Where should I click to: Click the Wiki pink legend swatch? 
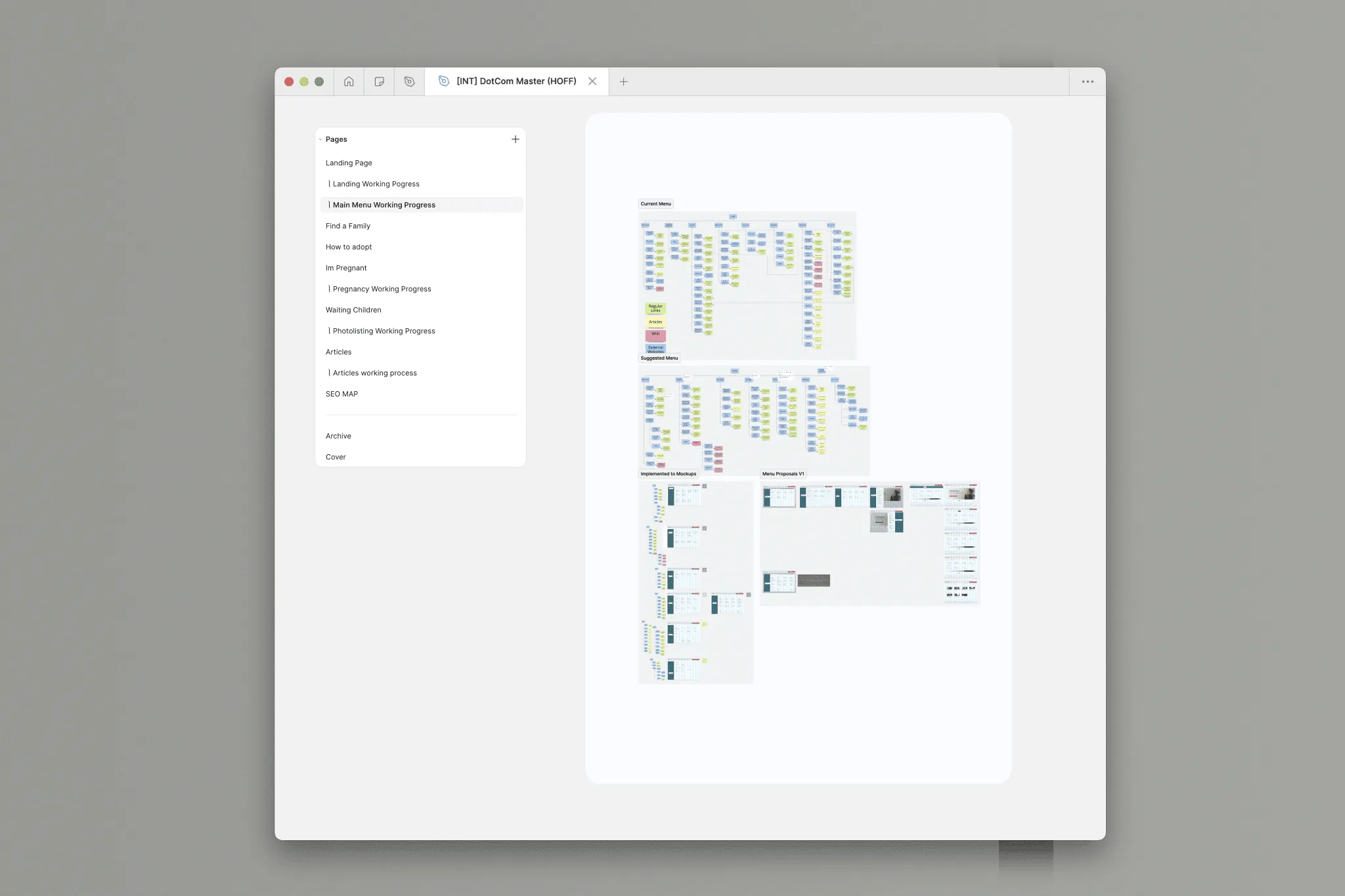(655, 335)
